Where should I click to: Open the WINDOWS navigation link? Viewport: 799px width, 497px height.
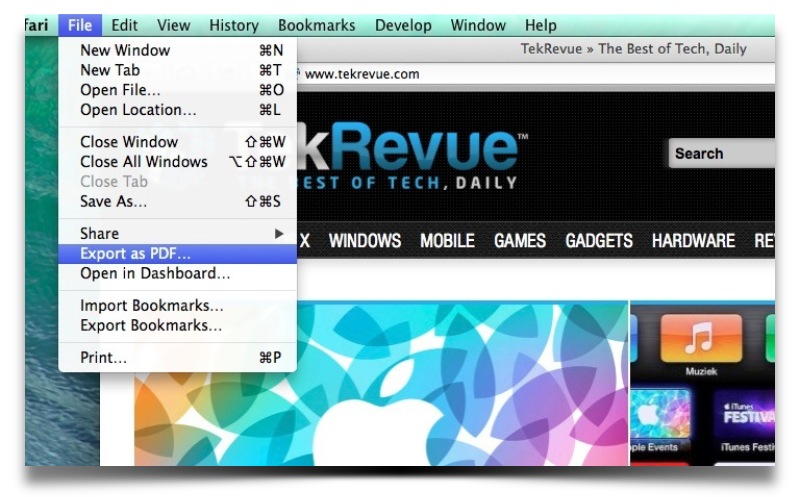(365, 241)
